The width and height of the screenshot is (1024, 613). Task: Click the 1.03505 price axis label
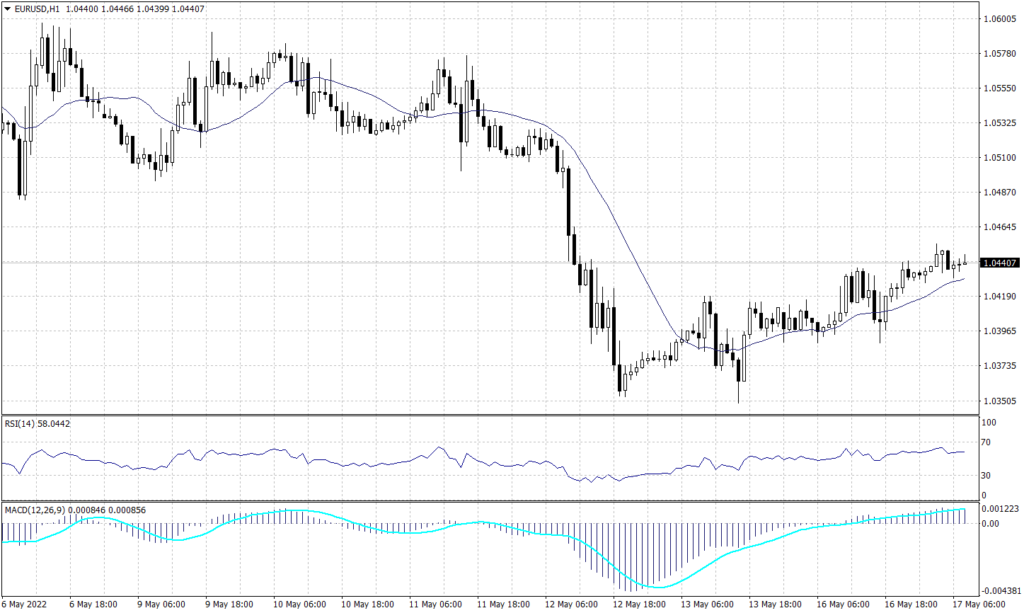point(1000,400)
